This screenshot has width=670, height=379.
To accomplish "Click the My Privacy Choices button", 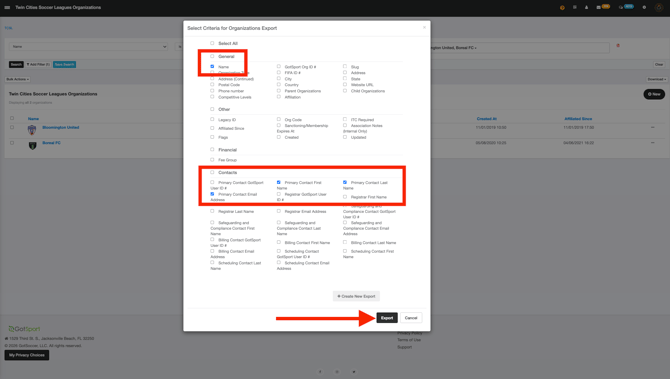I will (x=27, y=355).
